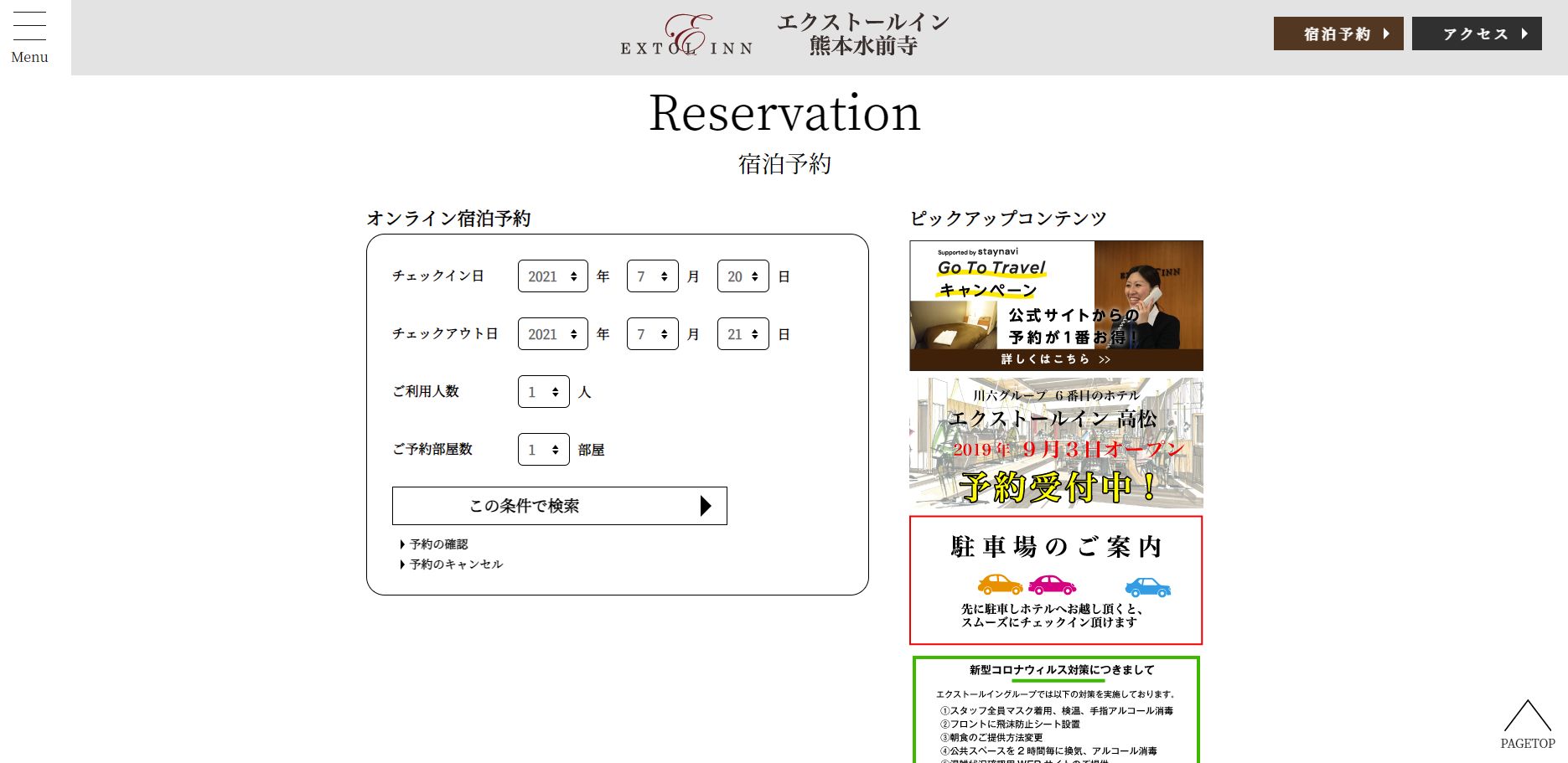
Task: Open check-in year dropdown showing 2021
Action: click(x=553, y=276)
